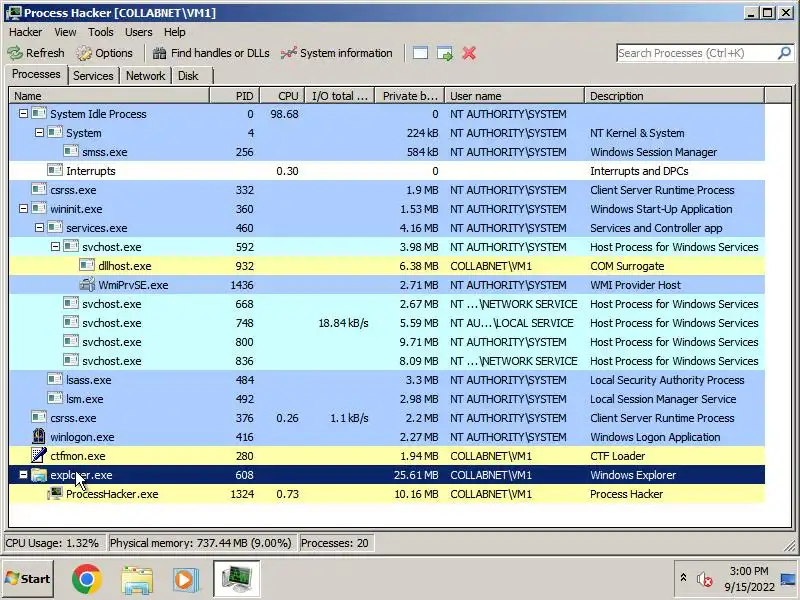Open Windows Explorer from the taskbar

137,580
